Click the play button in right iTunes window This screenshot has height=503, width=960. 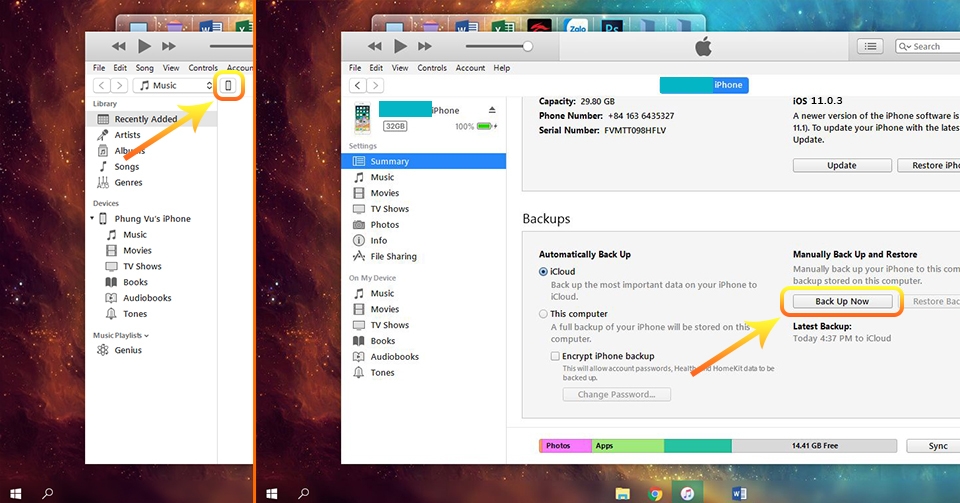click(x=400, y=46)
